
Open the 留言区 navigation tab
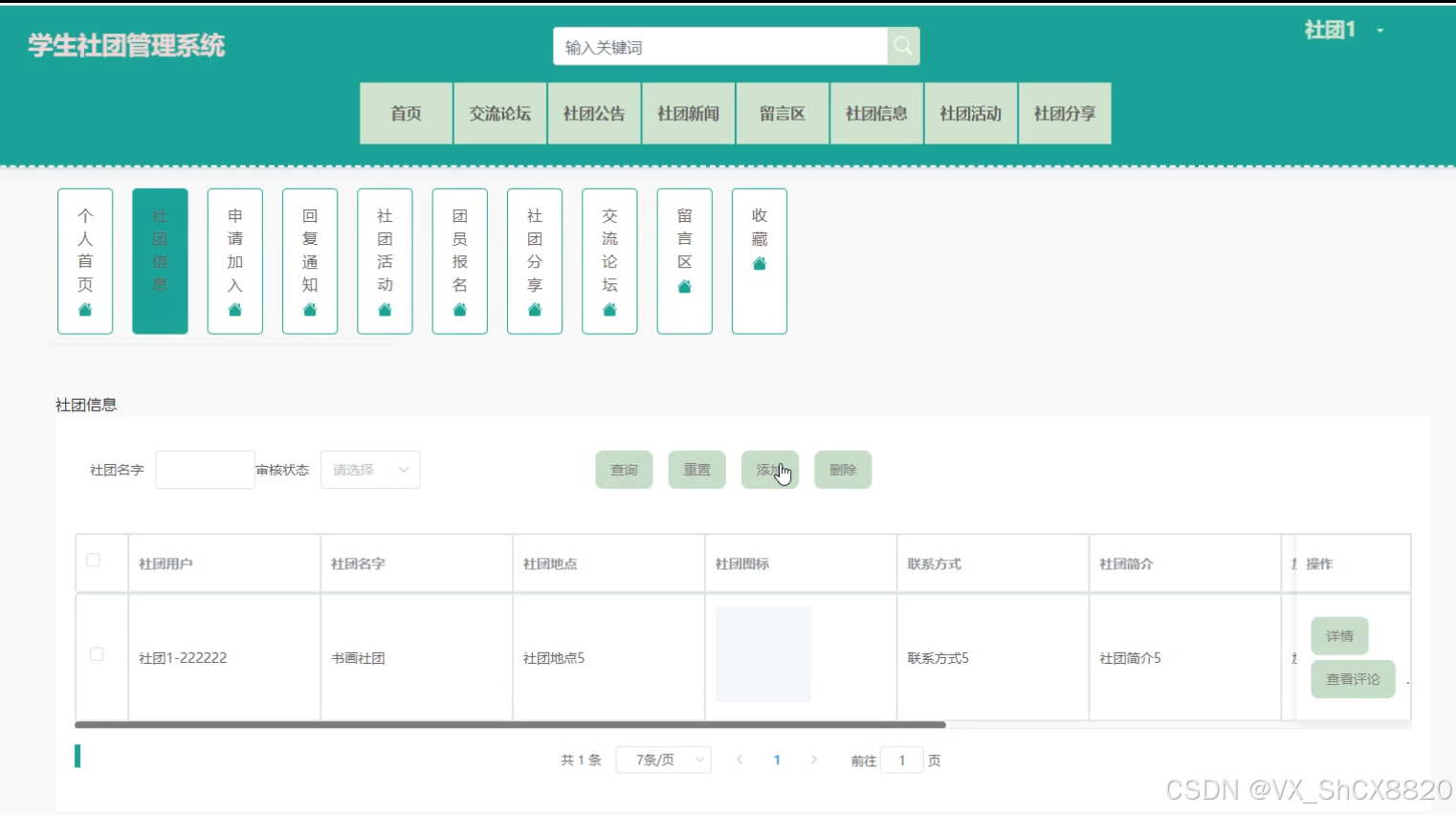(783, 113)
